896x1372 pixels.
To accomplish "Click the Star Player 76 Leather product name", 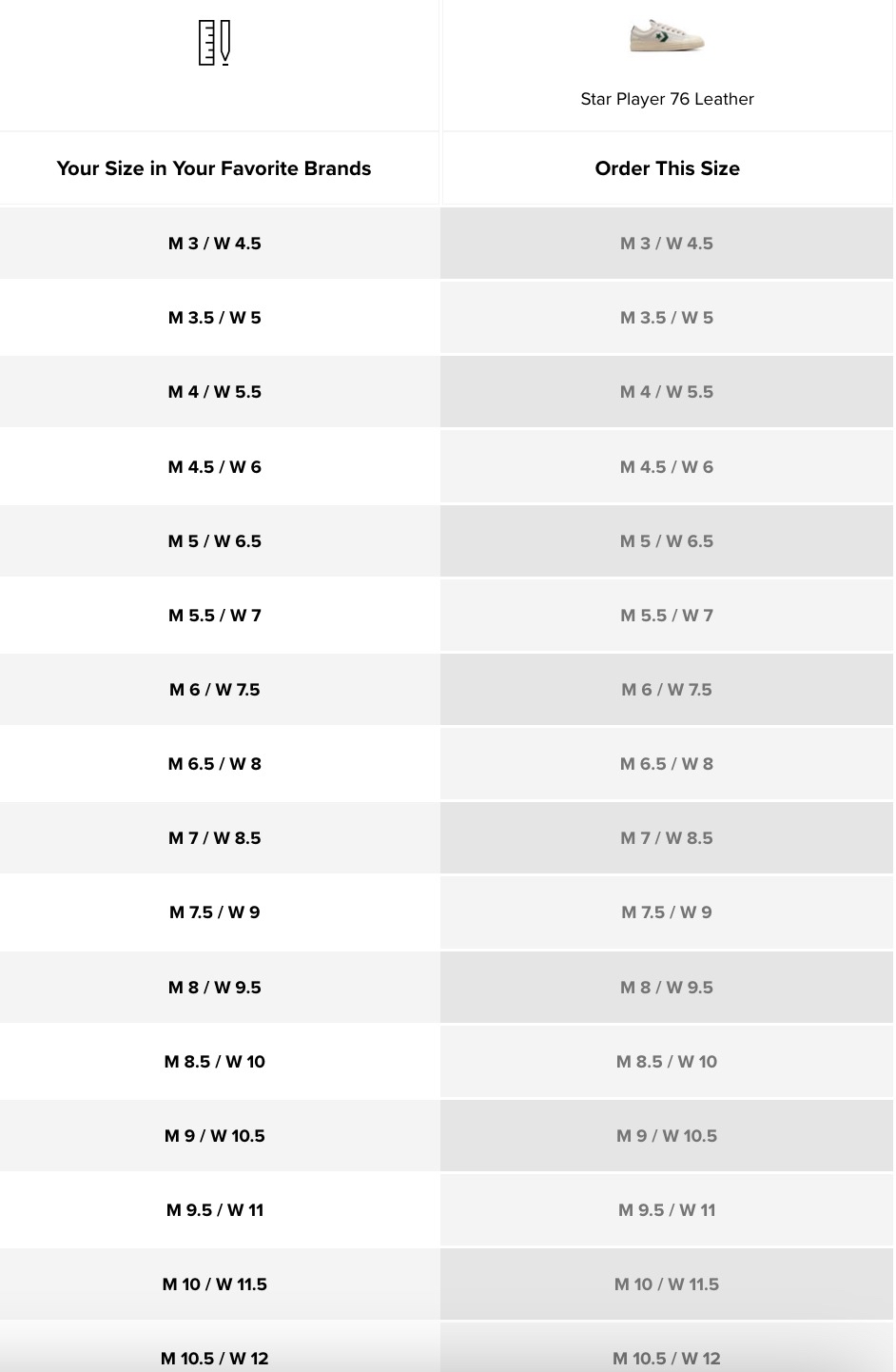I will 667,99.
